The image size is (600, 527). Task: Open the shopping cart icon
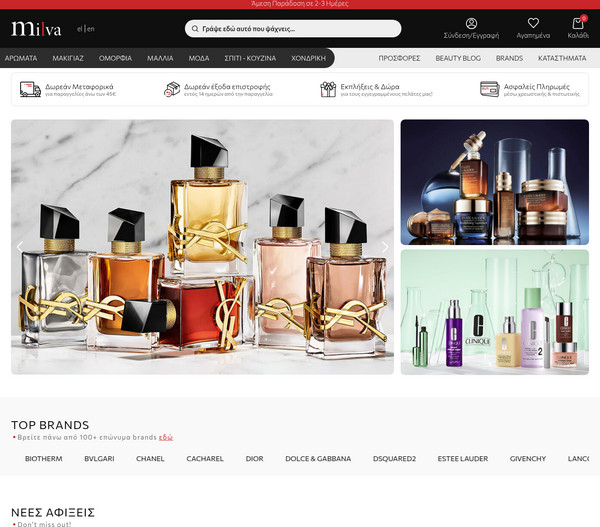tap(578, 23)
